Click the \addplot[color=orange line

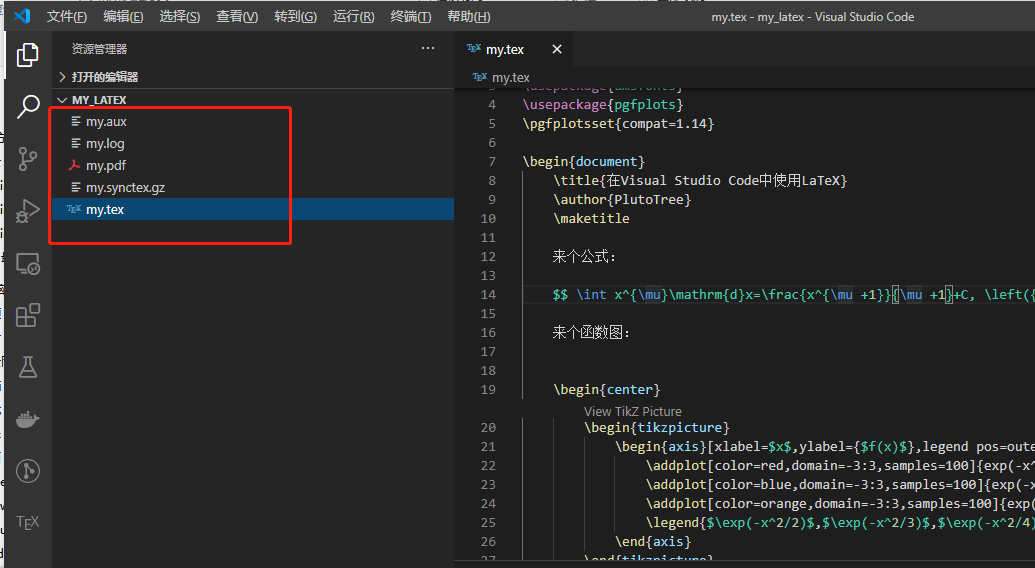[x=840, y=504]
